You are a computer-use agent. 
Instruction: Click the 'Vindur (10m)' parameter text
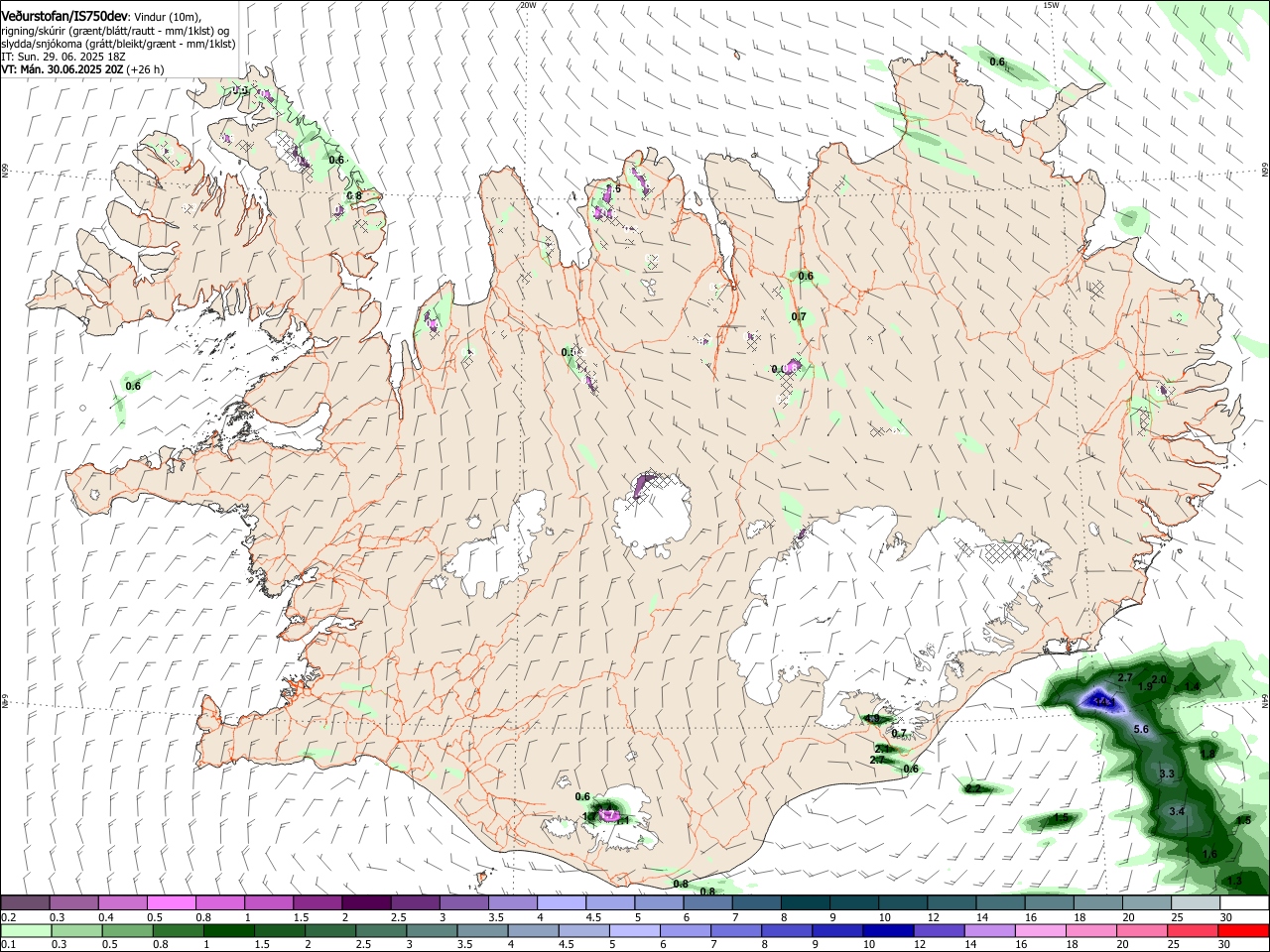167,18
